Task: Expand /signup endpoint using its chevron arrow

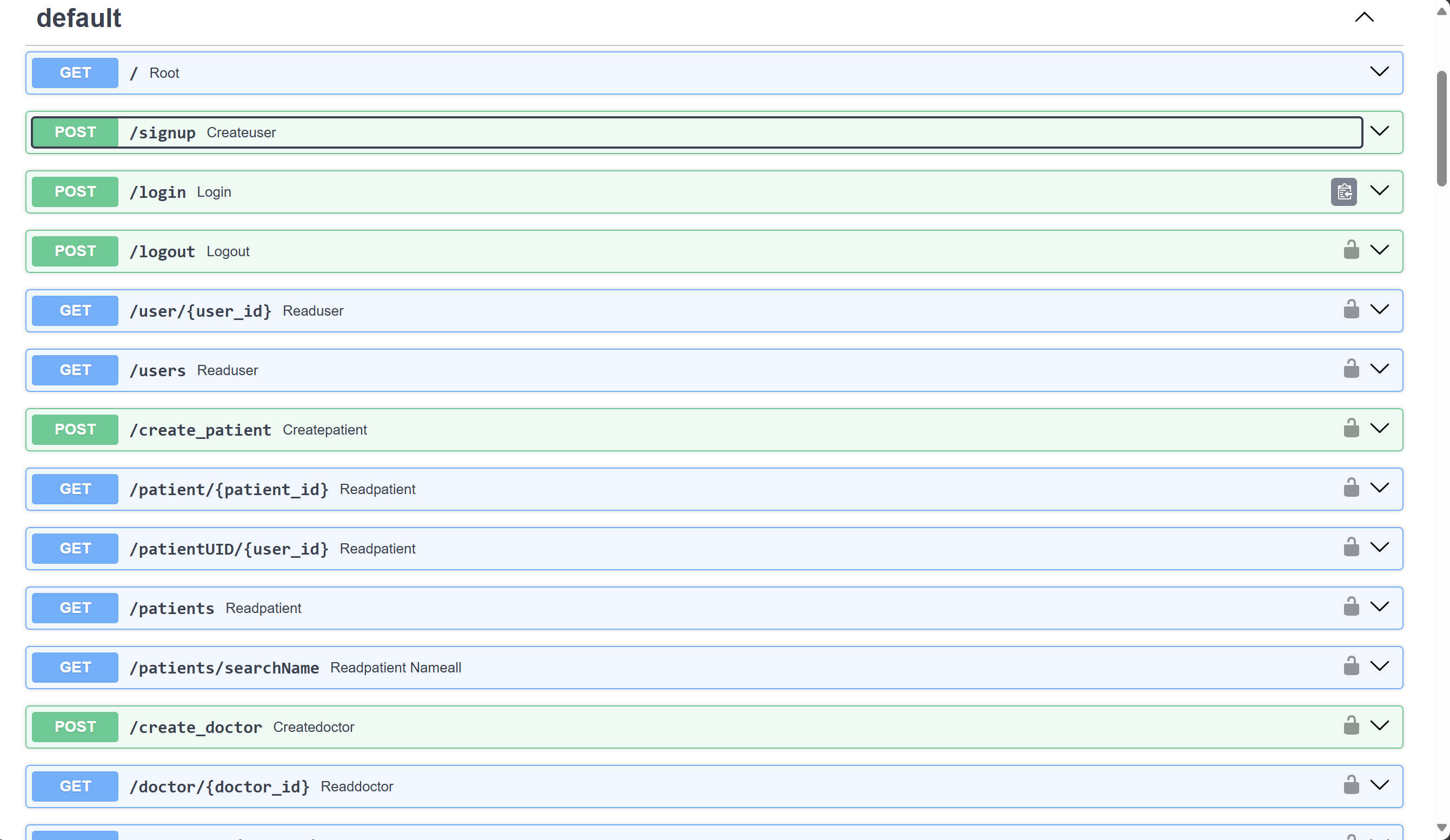Action: (1379, 131)
